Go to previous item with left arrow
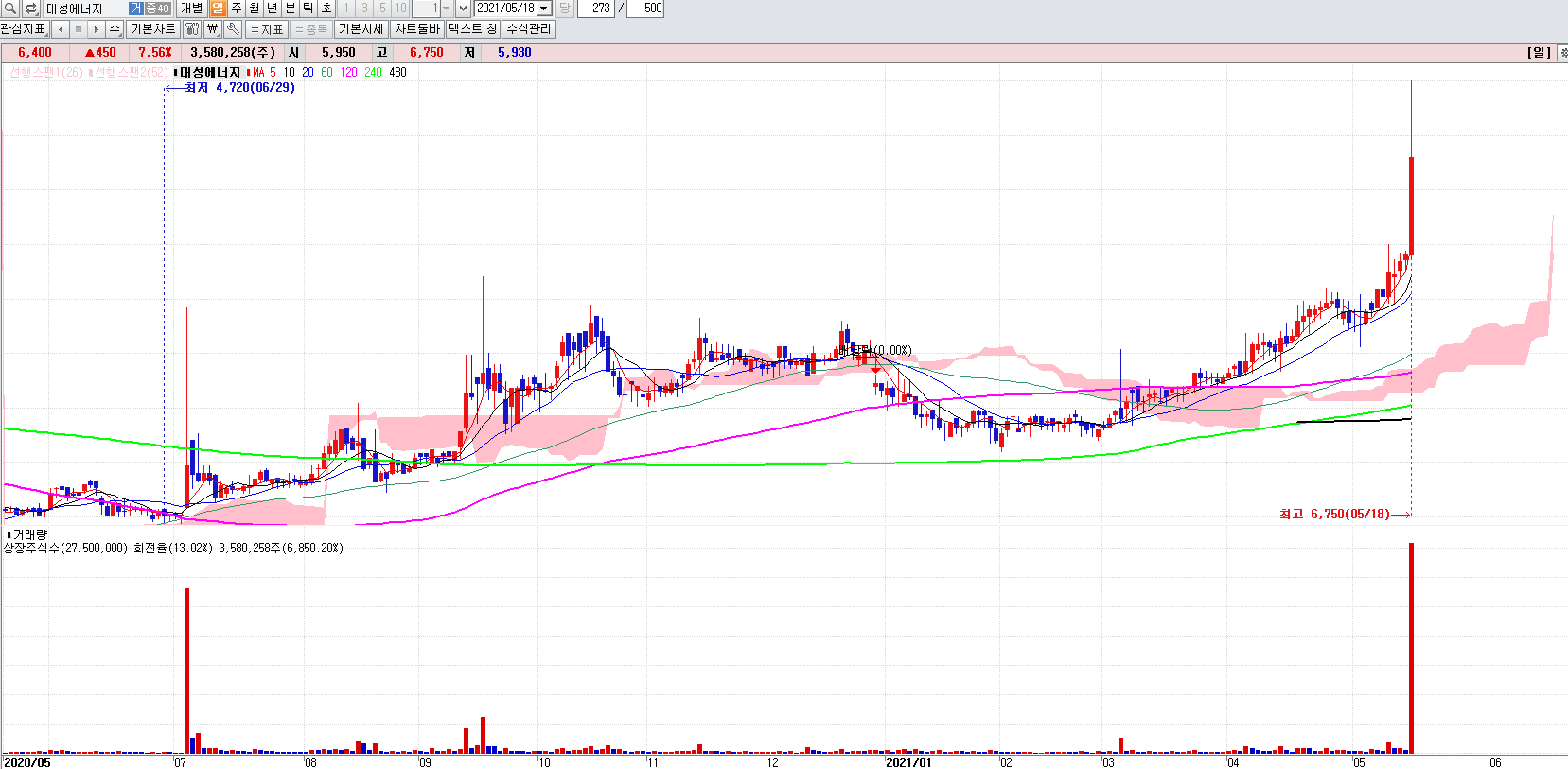 click(61, 29)
